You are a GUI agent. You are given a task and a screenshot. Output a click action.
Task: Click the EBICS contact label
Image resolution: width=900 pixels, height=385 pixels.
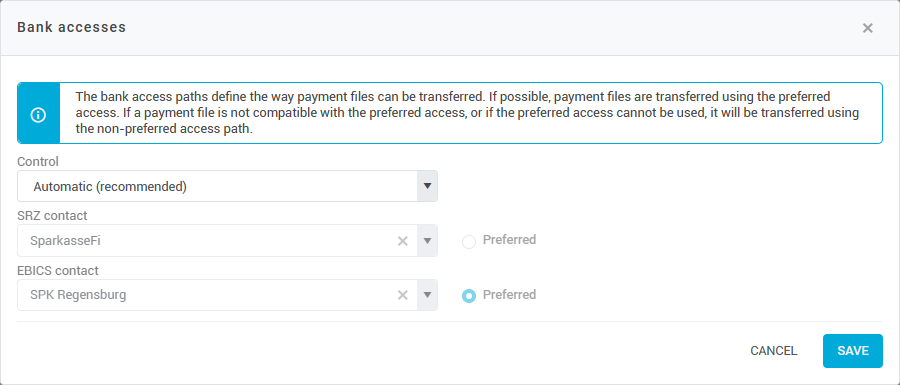click(x=58, y=270)
